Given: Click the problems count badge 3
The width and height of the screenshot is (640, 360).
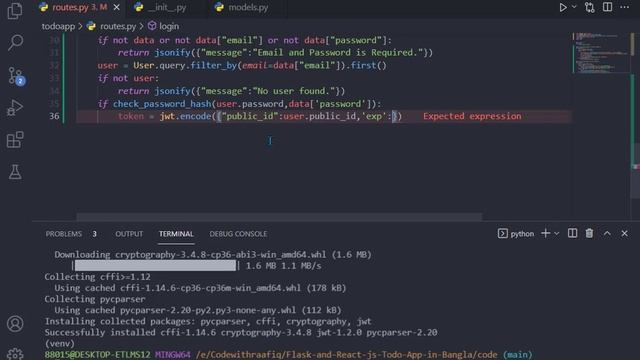Looking at the screenshot, I should (x=95, y=234).
